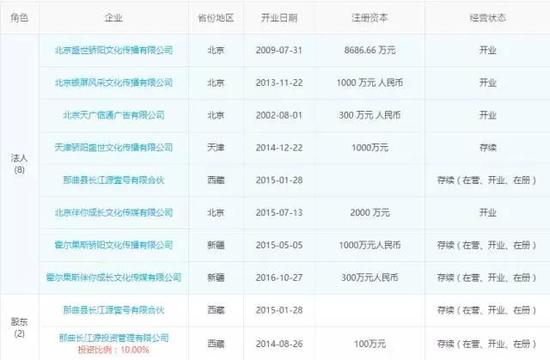Select 北京 region in 2009-07-31 row
This screenshot has height=360, width=550.
216,50
